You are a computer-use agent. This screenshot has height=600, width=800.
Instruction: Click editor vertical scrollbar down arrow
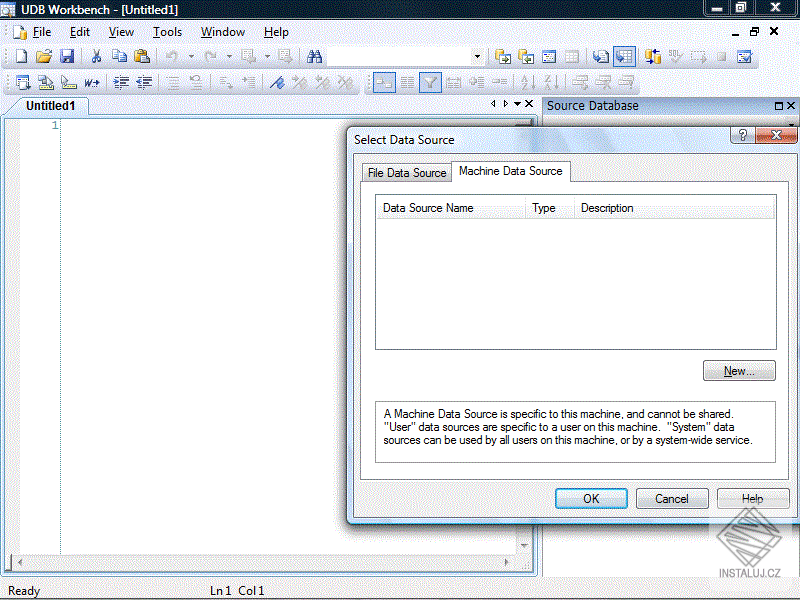point(524,546)
